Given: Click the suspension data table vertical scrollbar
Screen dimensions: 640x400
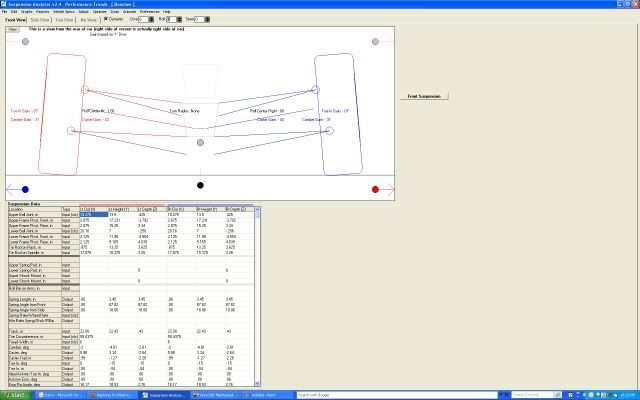Looking at the screenshot, I should pyautogui.click(x=257, y=297).
